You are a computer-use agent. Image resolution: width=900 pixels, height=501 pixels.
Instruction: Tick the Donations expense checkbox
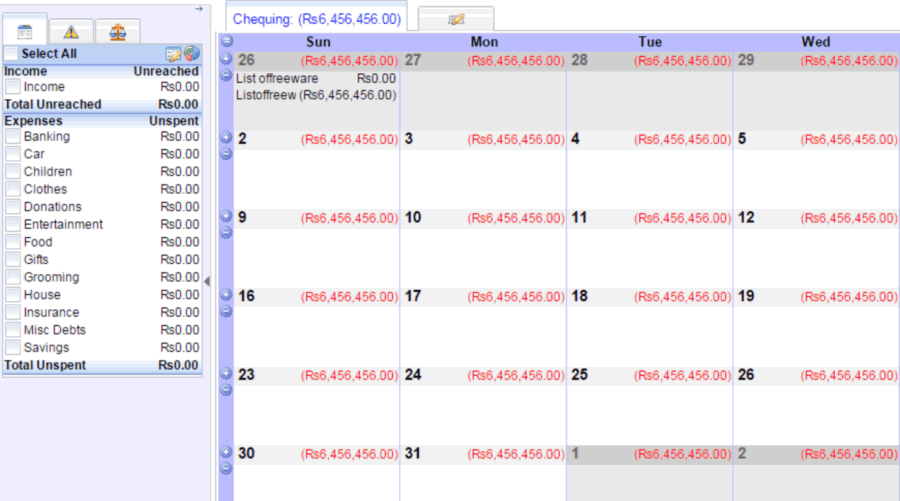pos(13,207)
